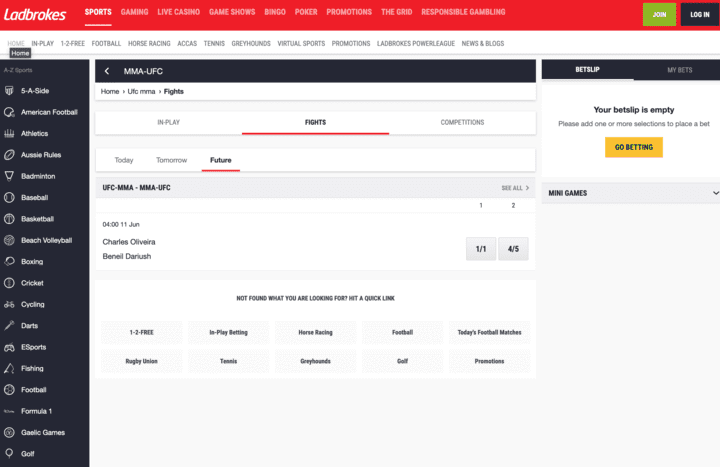
Task: Open the Fishing rod icon
Action: (9, 368)
